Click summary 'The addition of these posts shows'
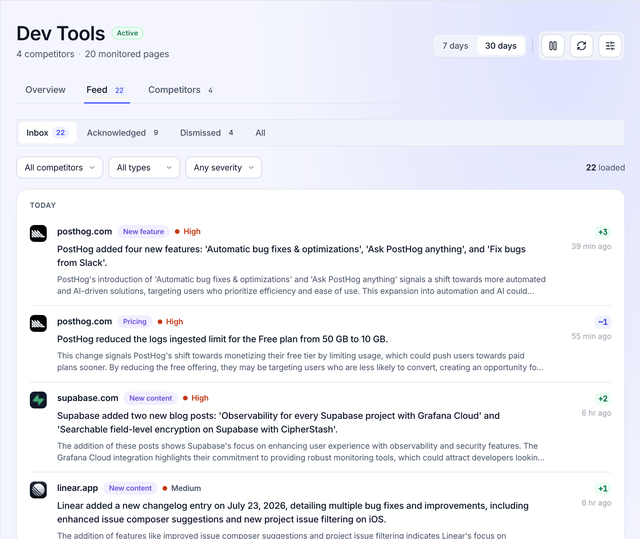The width and height of the screenshot is (640, 539). pyautogui.click(x=301, y=452)
